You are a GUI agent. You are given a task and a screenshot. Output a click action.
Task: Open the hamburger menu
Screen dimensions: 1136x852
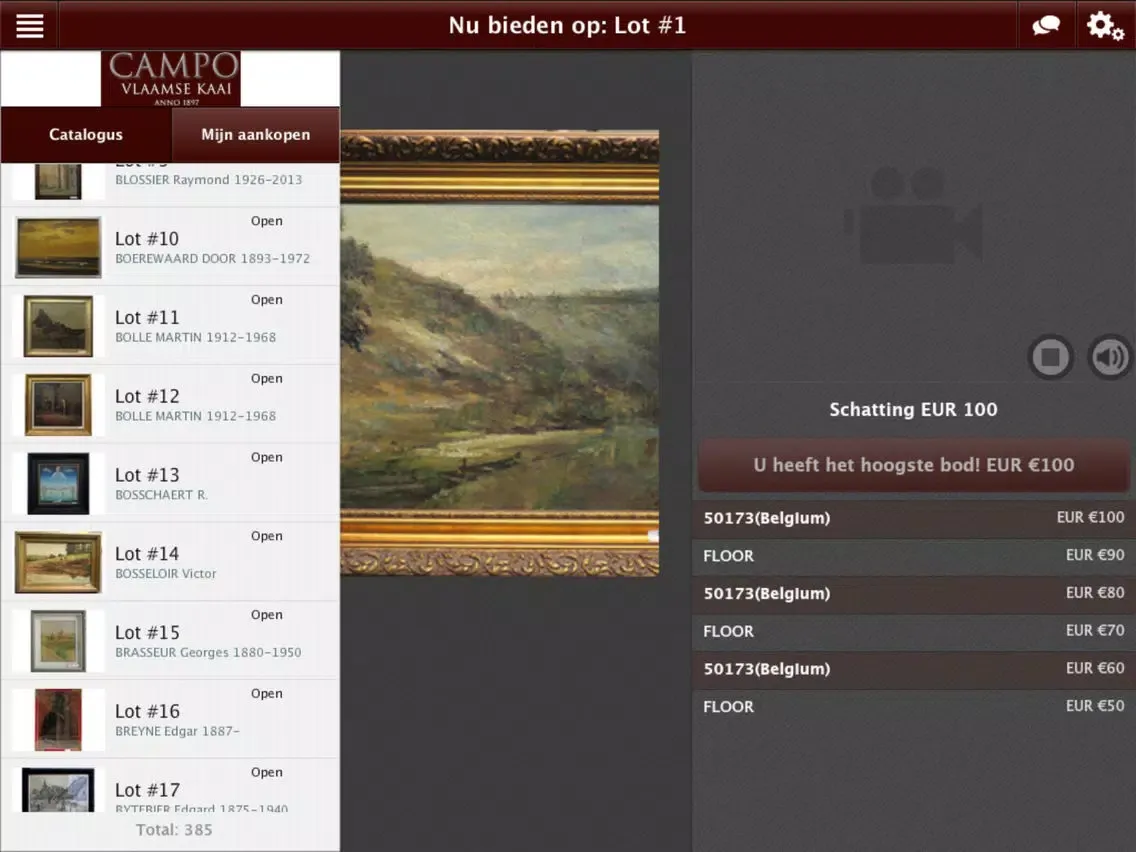click(x=29, y=25)
